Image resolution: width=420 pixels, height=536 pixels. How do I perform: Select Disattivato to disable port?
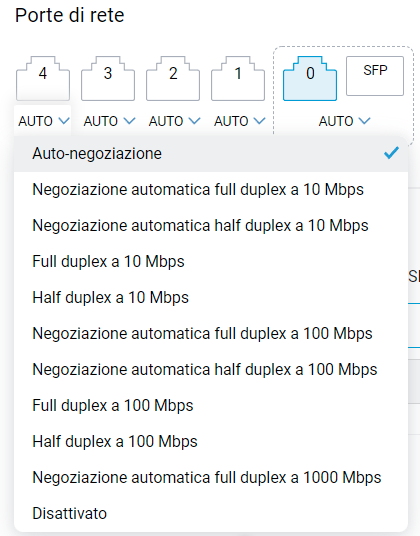[x=211, y=513]
